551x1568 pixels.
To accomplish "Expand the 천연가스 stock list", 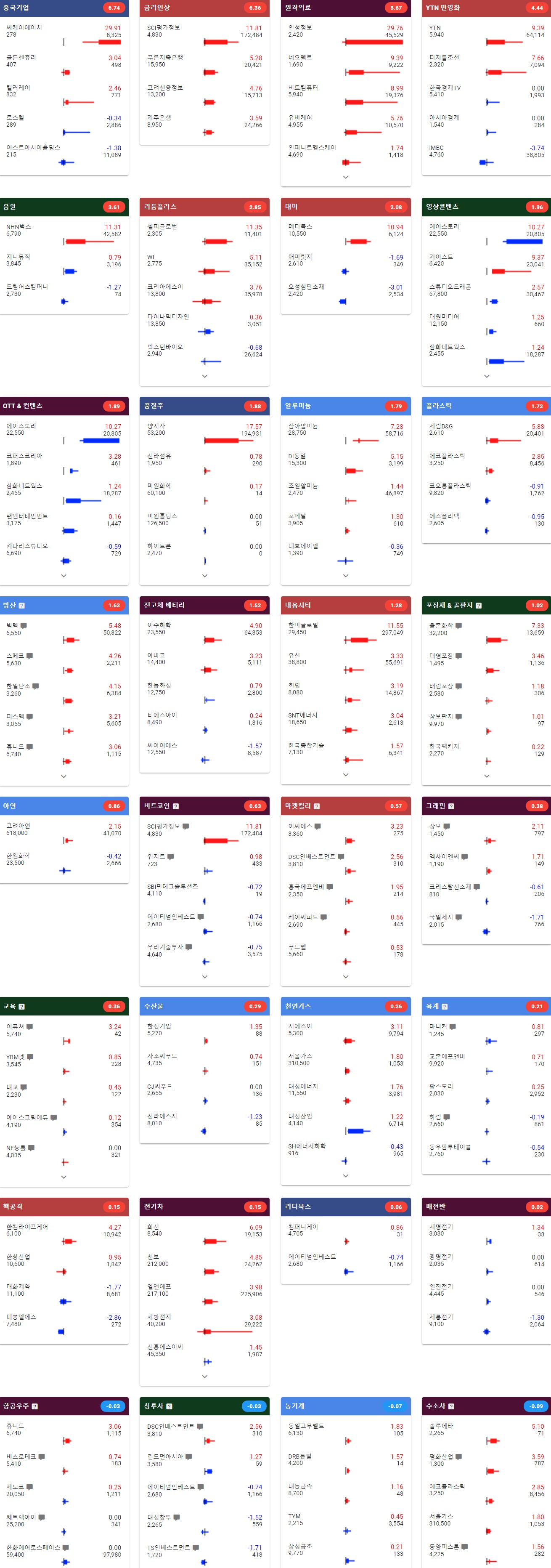I will [x=345, y=1175].
